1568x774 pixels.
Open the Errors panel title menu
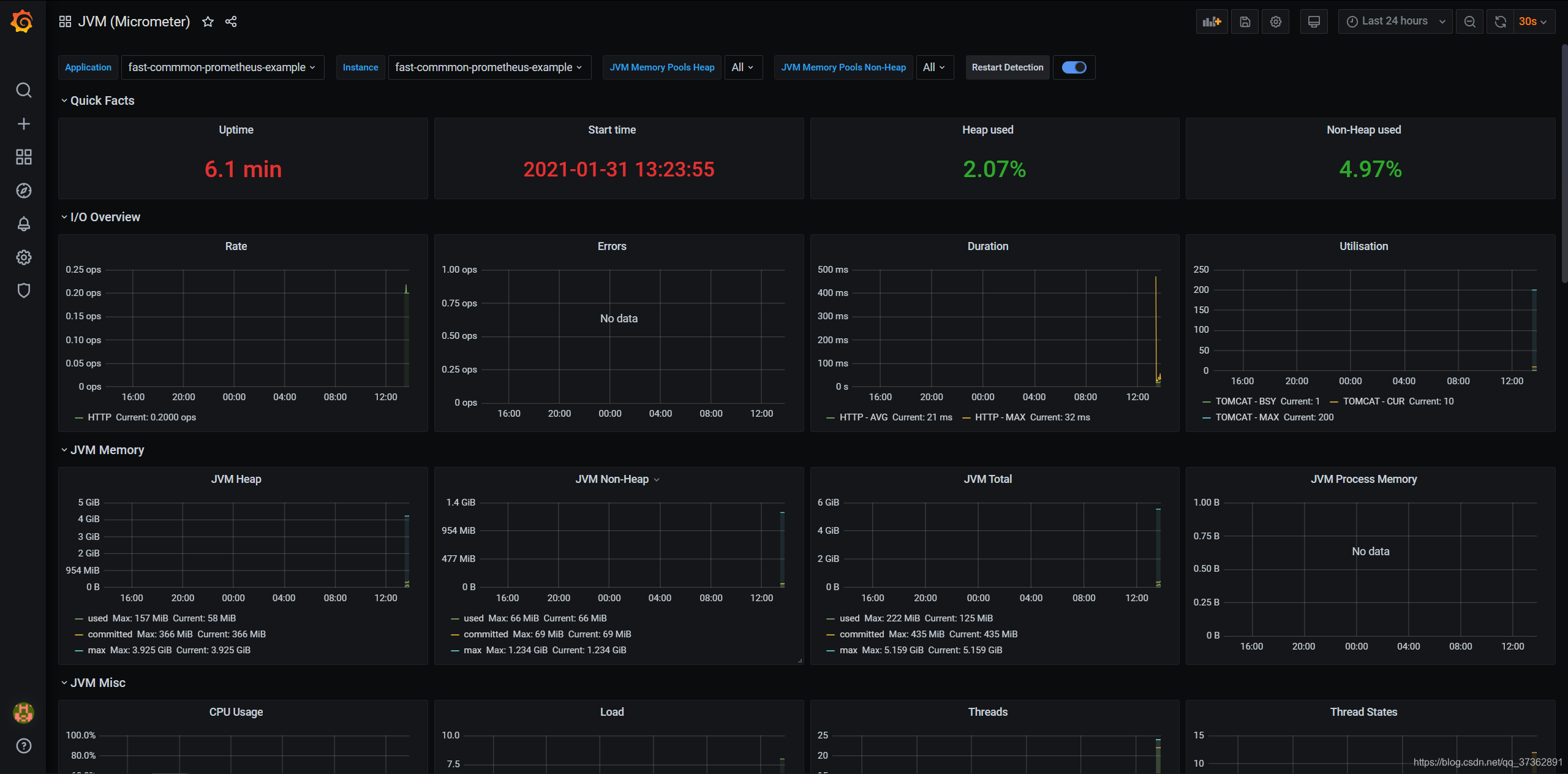612,246
